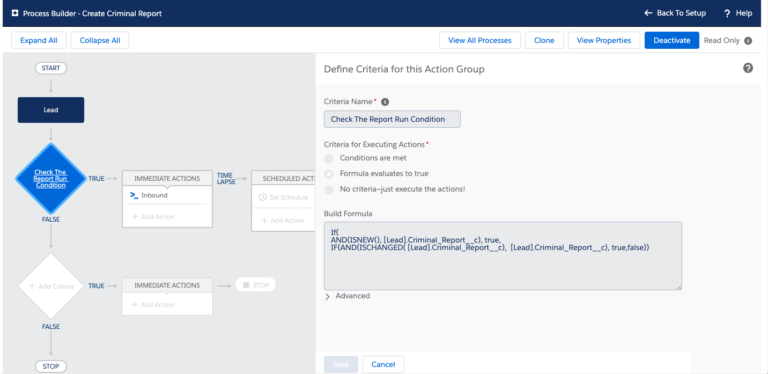Click the Criteria Name input field
This screenshot has height=374, width=768.
click(x=392, y=119)
